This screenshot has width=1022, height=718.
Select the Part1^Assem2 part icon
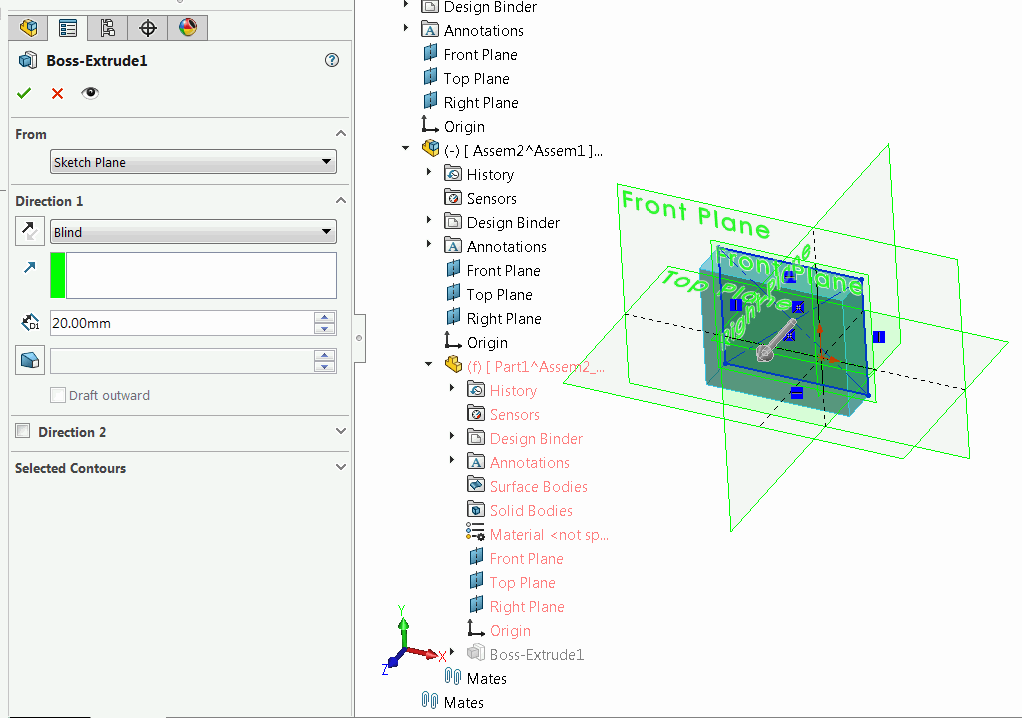(x=454, y=365)
